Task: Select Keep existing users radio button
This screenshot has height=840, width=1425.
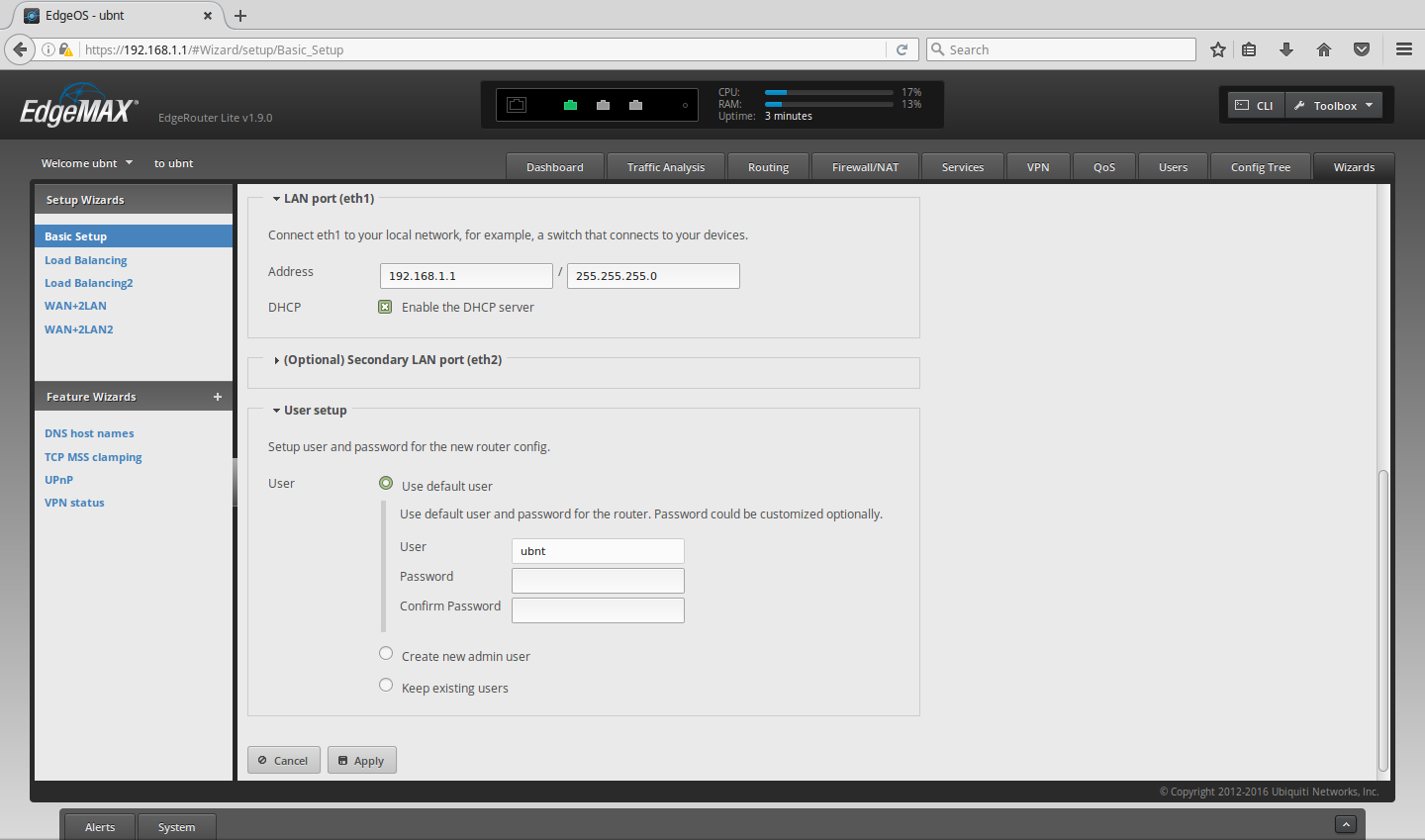Action: click(x=386, y=686)
